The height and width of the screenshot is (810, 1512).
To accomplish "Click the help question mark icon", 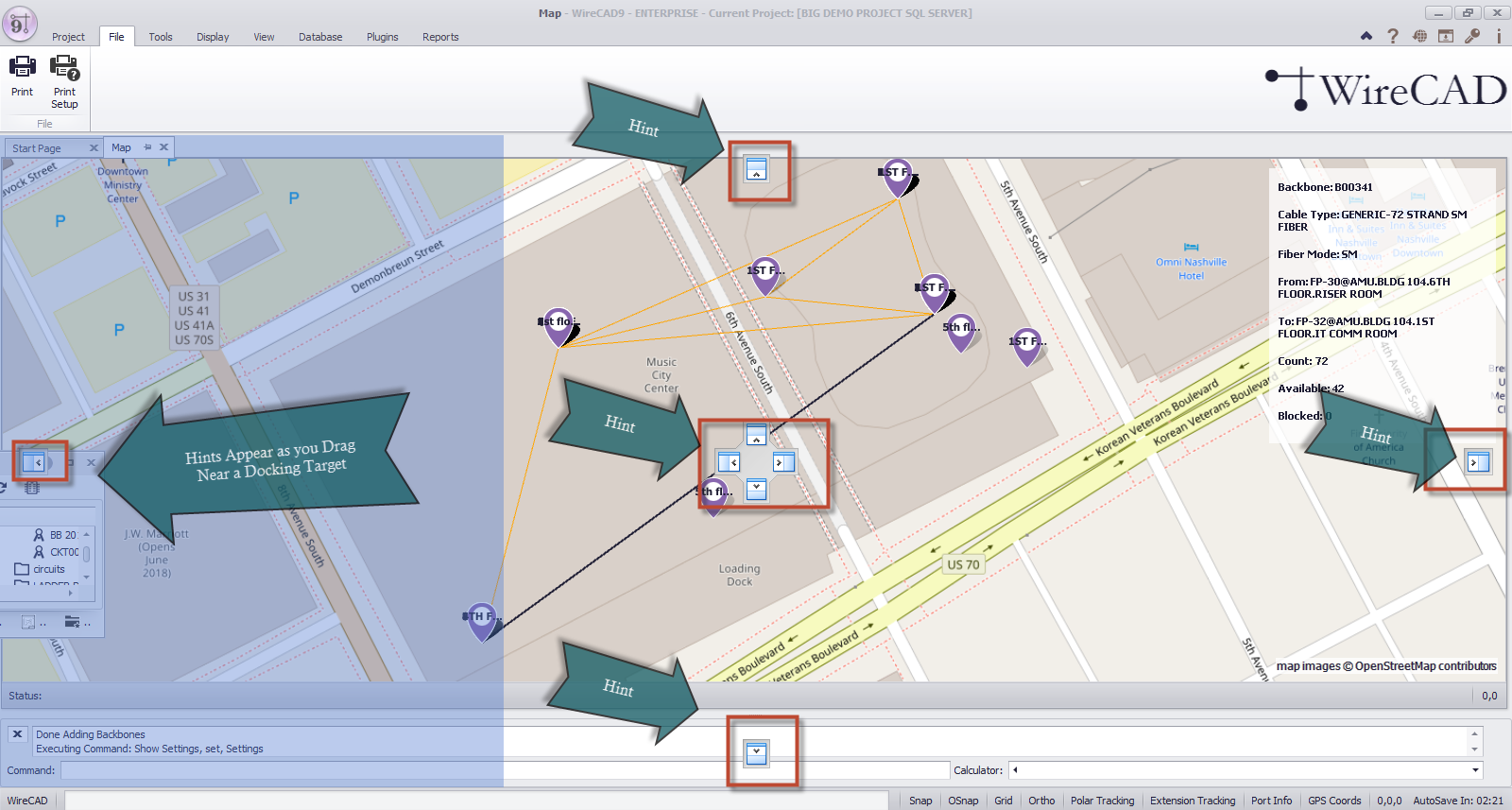I will (1393, 36).
